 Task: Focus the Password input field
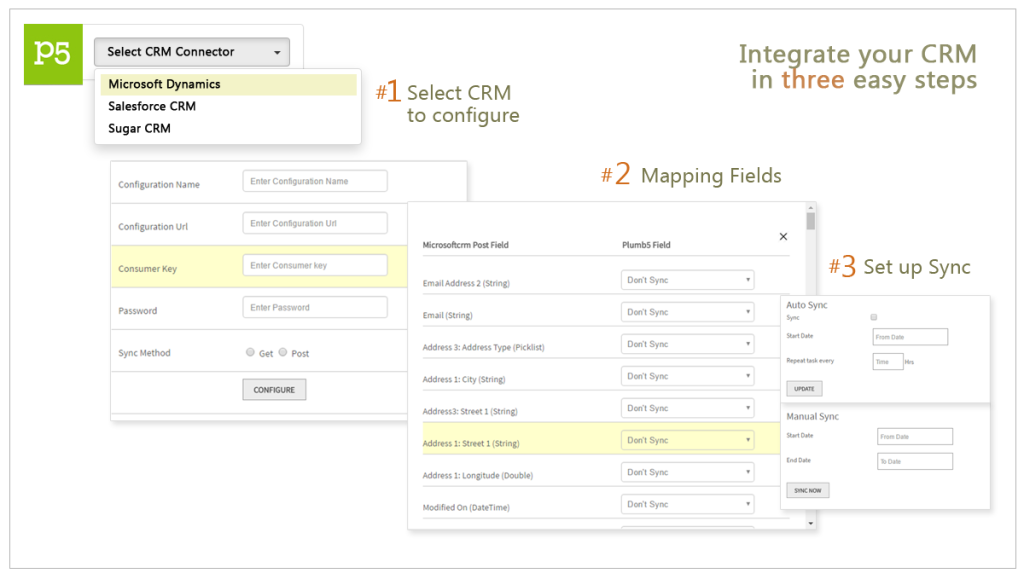[315, 307]
